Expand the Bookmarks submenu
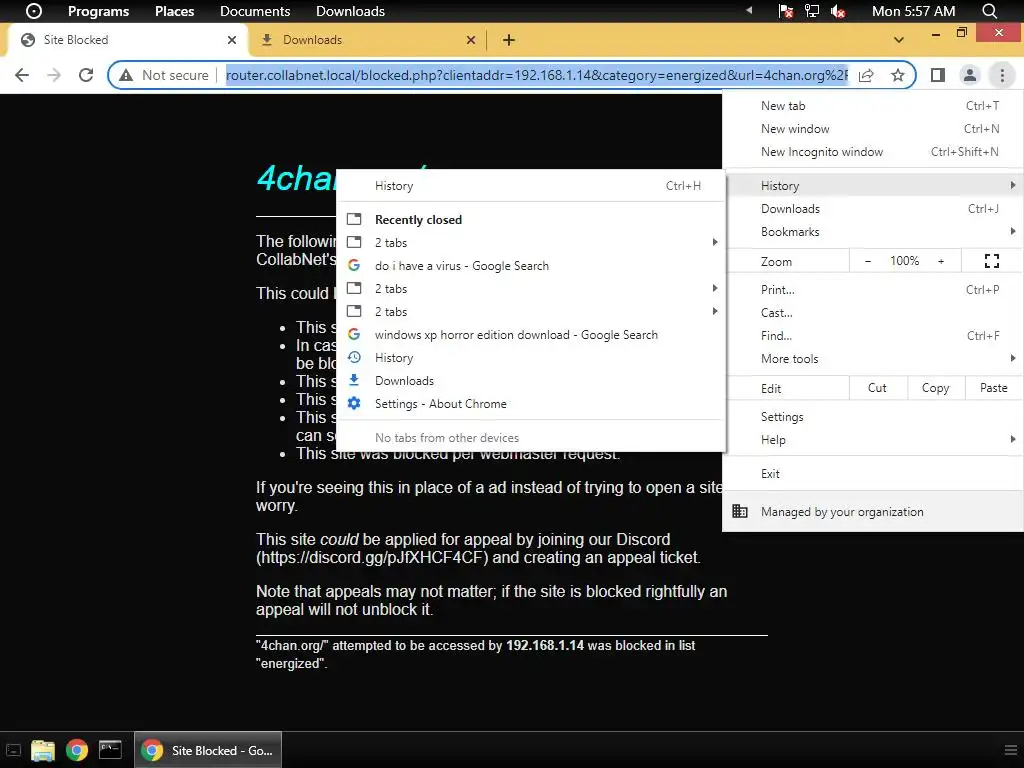Screen dimensions: 1024x768 click(x=872, y=232)
